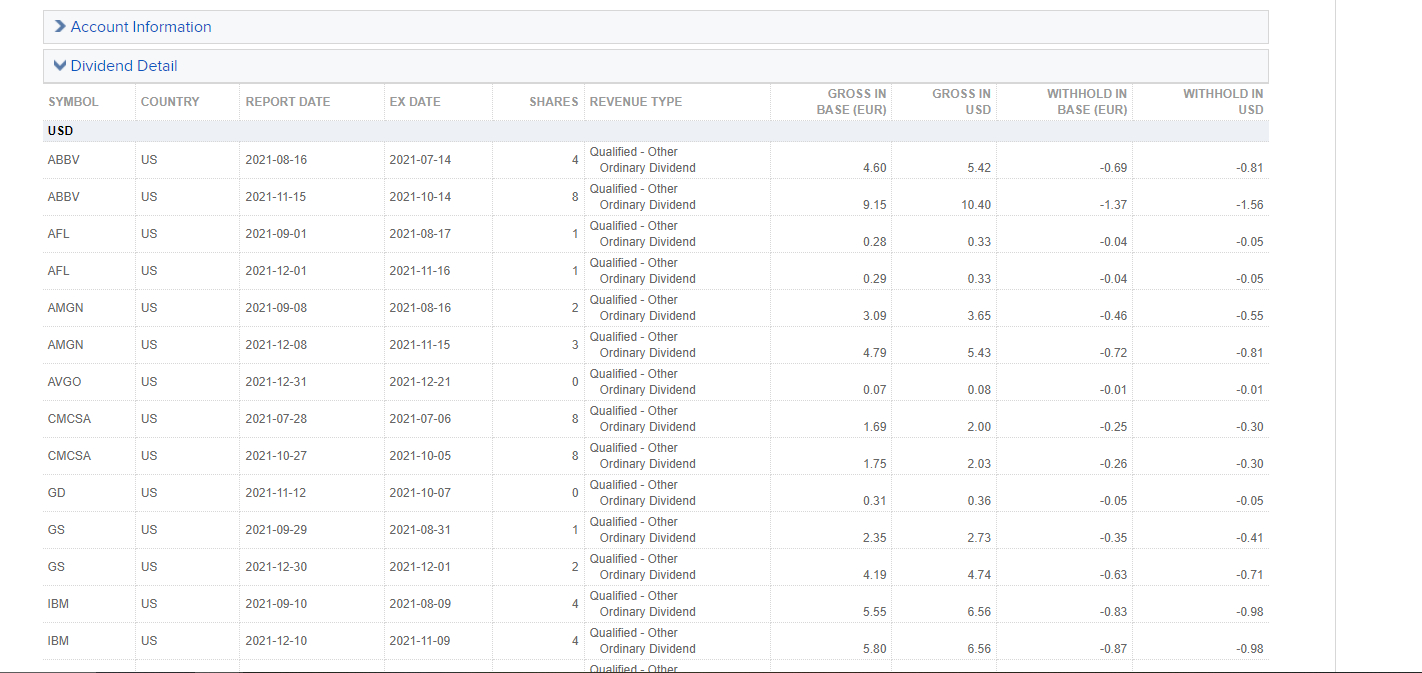Click ABBV symbol in 2021-11-15 row
This screenshot has height=673, width=1422.
tap(64, 197)
